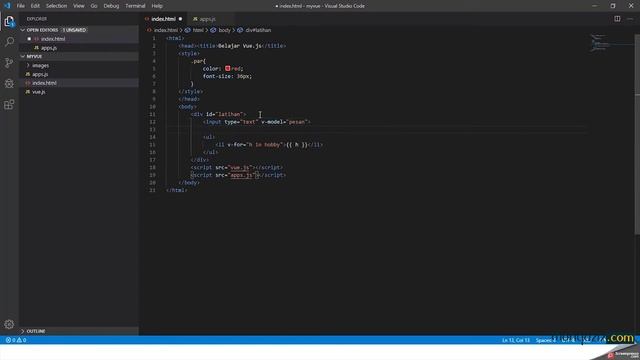Click the red color swatch in CSS
Viewport: 640px width, 360px height.
click(x=227, y=69)
